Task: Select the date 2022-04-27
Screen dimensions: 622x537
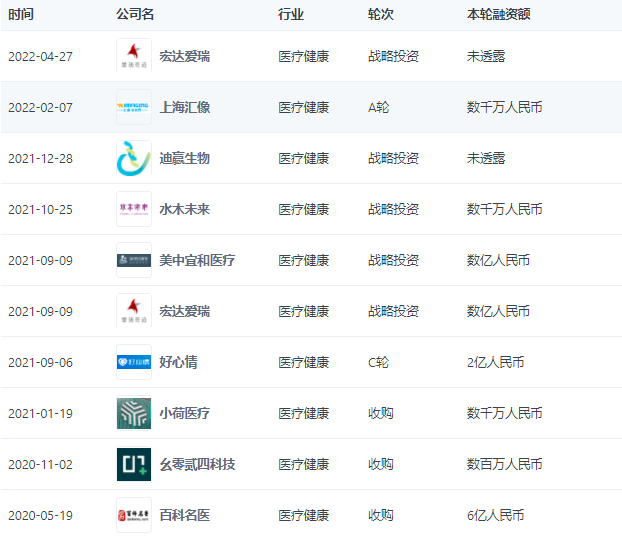Action: [40, 56]
